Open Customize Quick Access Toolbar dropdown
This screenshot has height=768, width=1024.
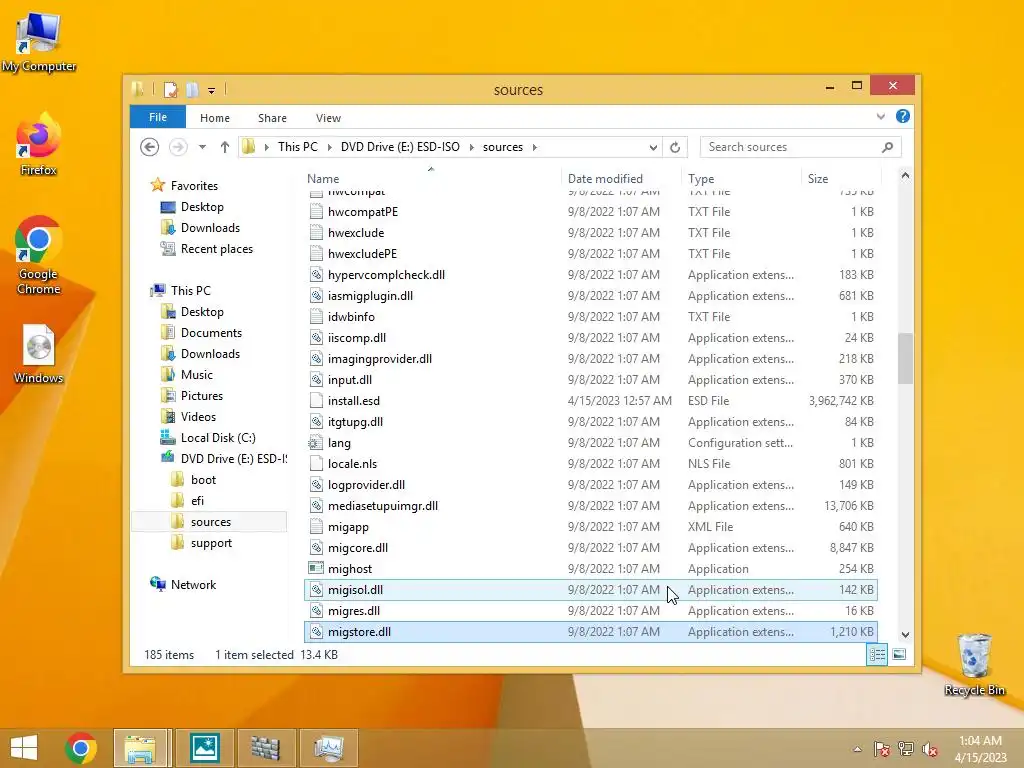pyautogui.click(x=211, y=90)
